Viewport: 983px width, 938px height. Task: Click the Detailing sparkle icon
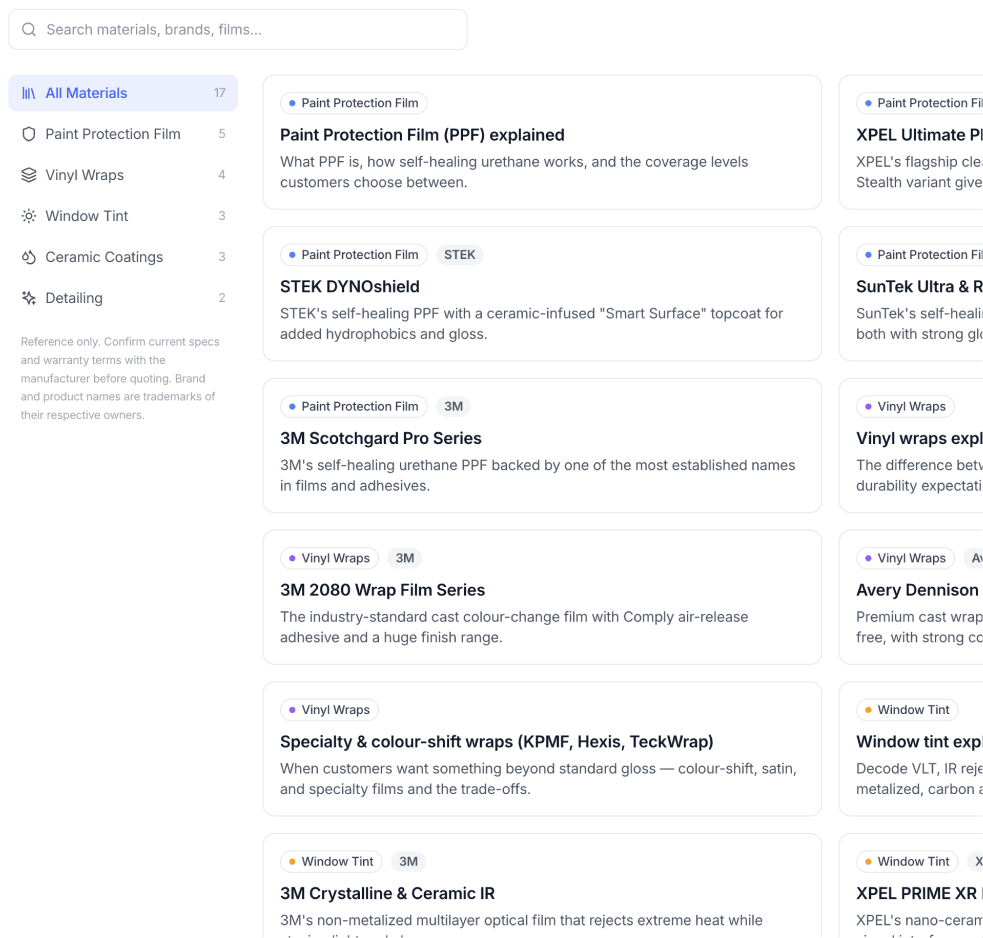[x=29, y=298]
